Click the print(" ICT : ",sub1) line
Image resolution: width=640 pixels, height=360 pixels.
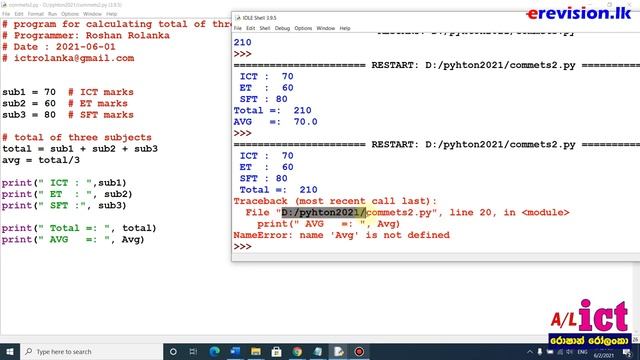pos(64,182)
